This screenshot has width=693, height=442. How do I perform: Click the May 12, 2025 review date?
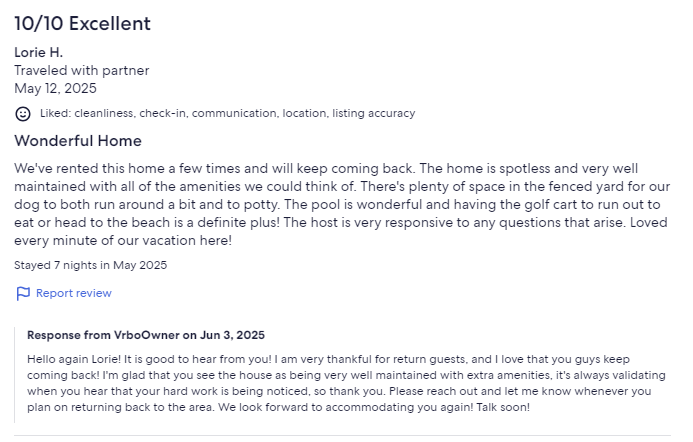point(55,88)
